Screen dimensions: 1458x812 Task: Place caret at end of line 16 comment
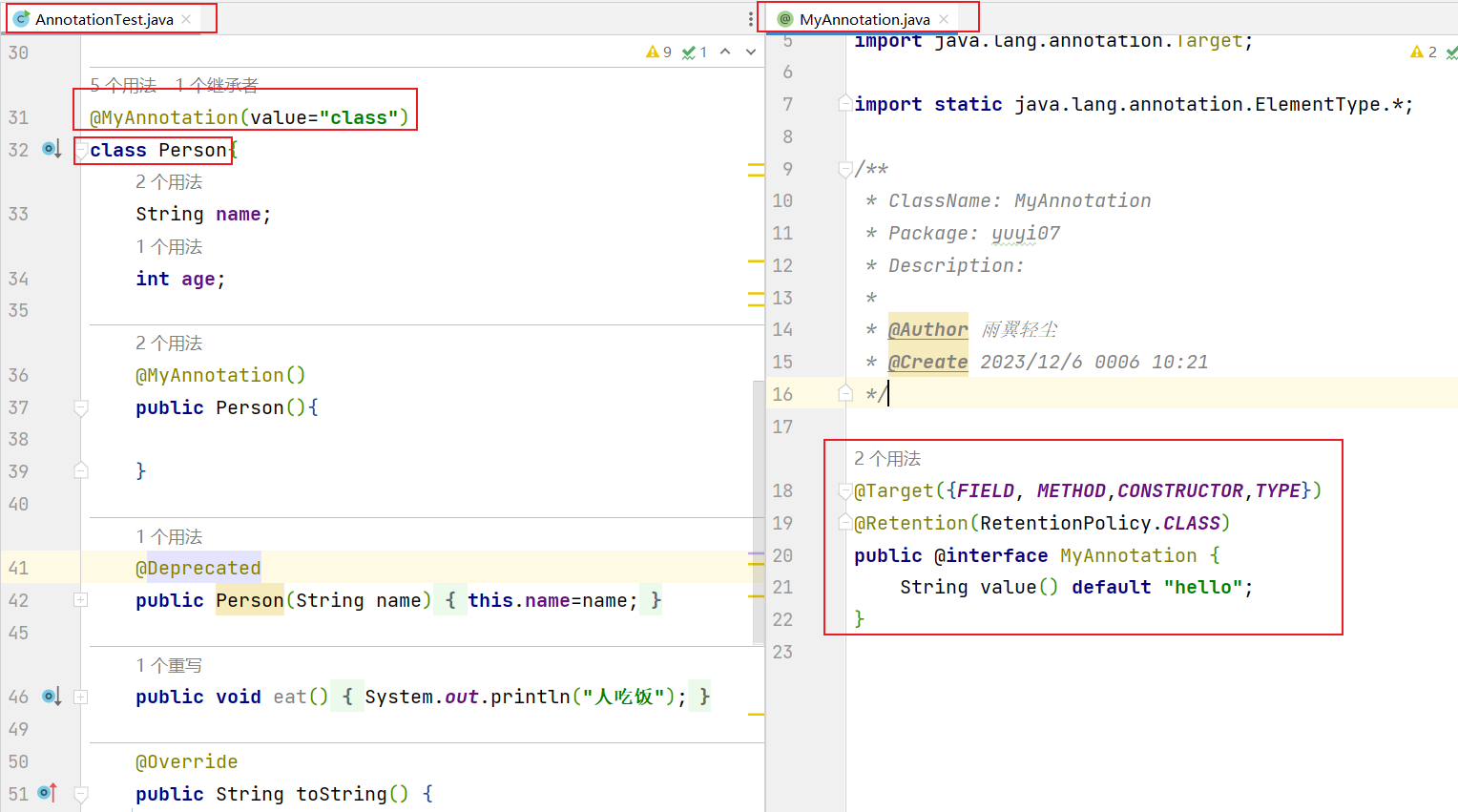coord(889,393)
